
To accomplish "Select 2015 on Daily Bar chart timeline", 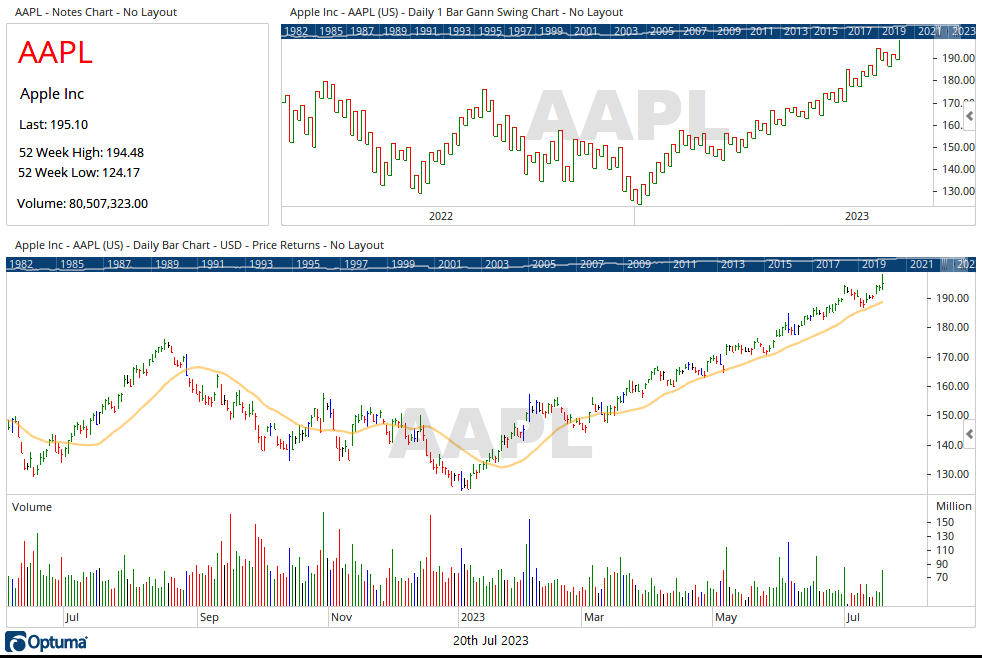I will point(780,264).
